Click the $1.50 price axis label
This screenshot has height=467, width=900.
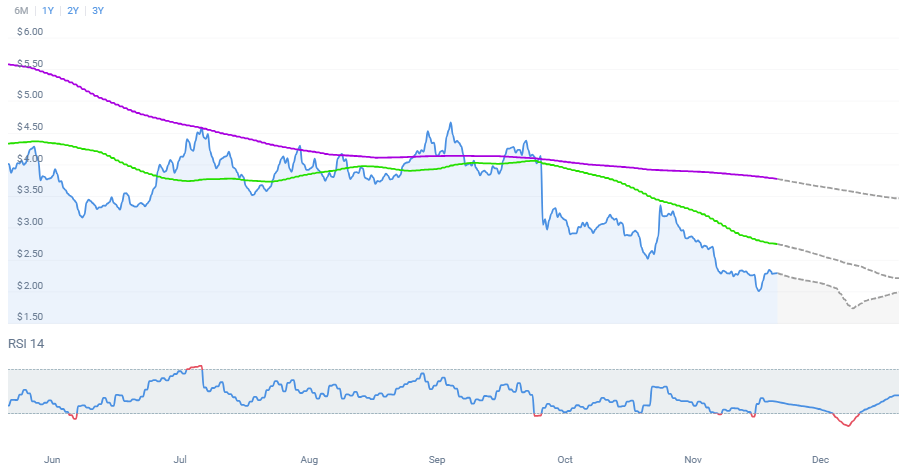click(x=30, y=317)
